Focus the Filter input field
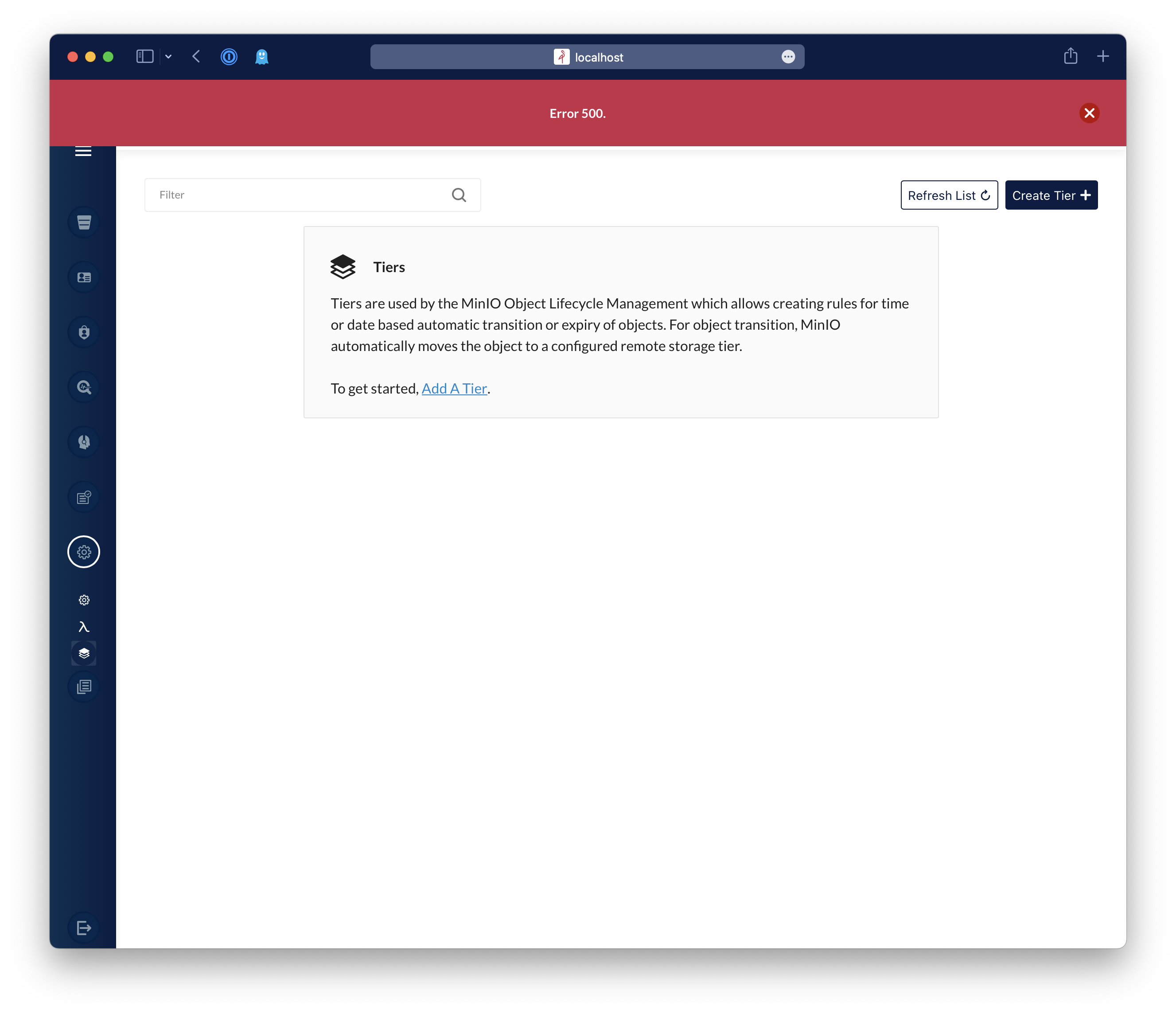The width and height of the screenshot is (1176, 1014). [295, 195]
